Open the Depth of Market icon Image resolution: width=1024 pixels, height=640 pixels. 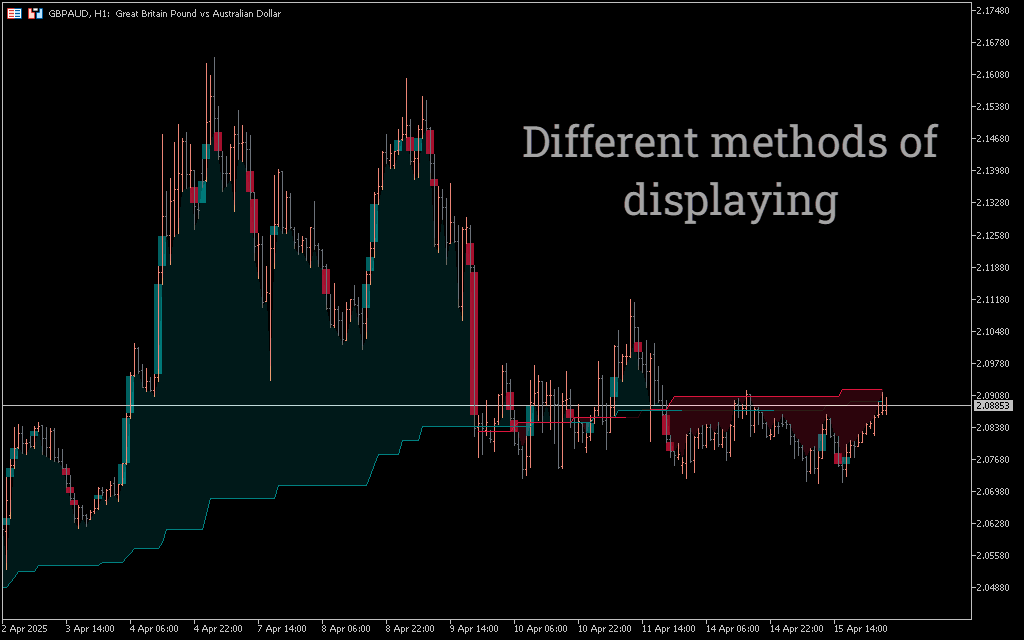(35, 14)
